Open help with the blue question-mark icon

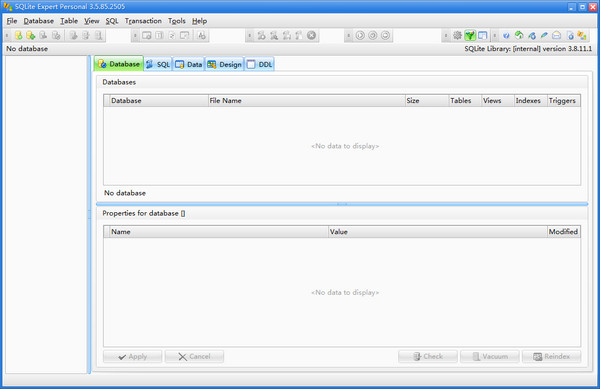click(x=506, y=36)
